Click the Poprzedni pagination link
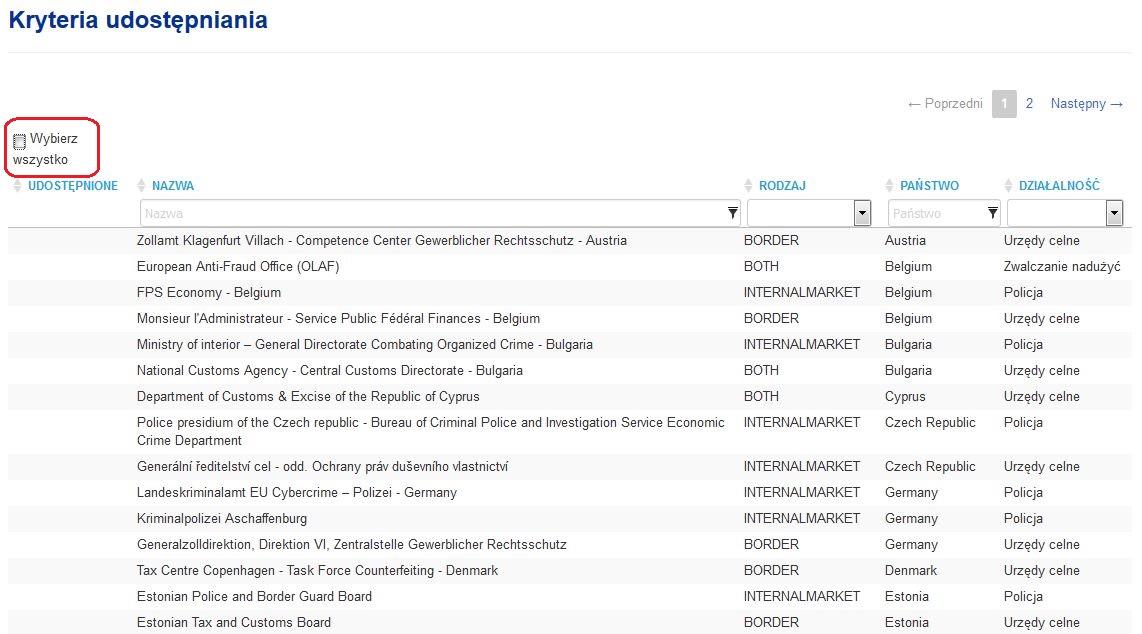1142x634 pixels. 945,103
